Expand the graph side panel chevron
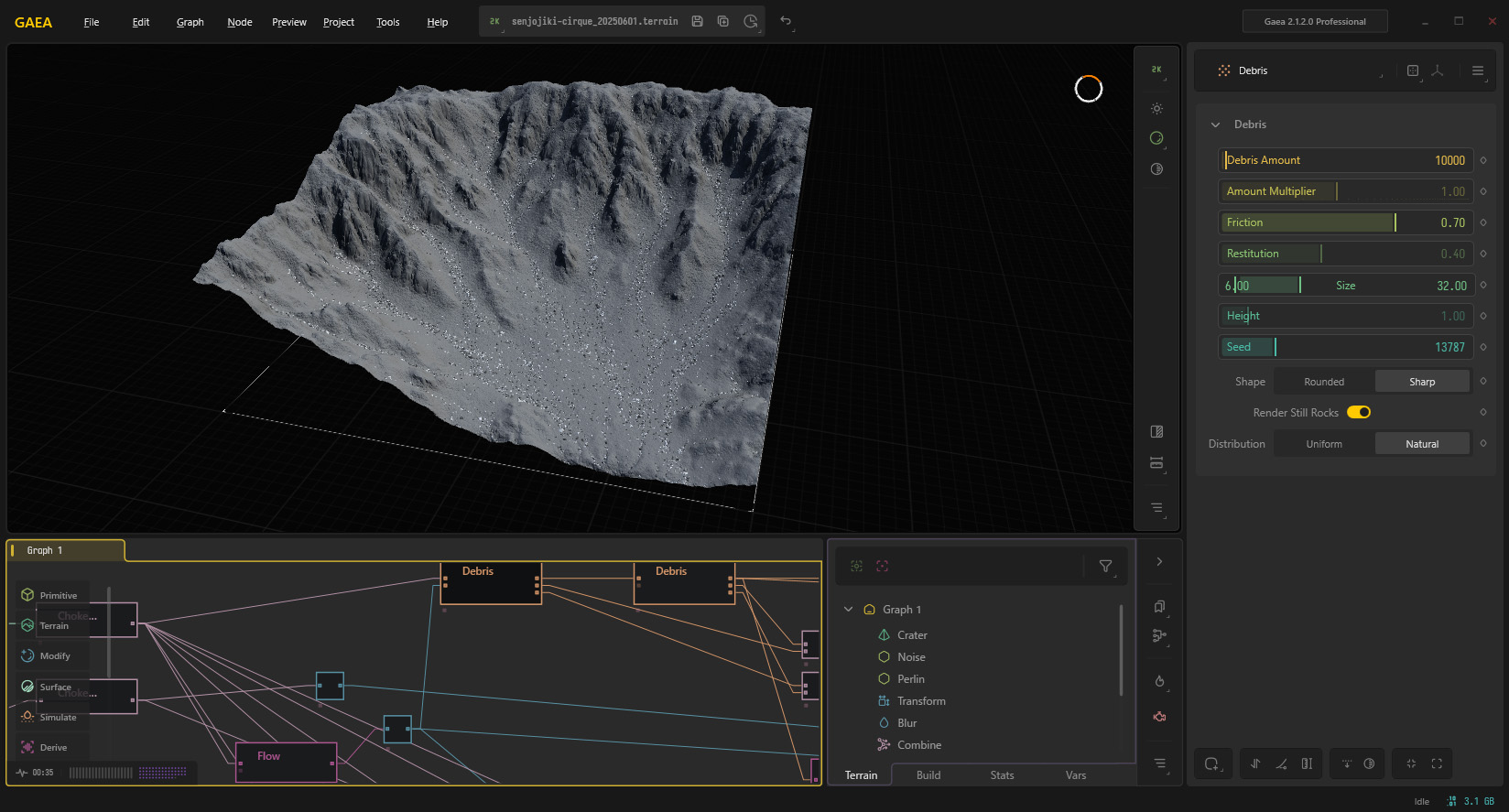 (x=1159, y=562)
